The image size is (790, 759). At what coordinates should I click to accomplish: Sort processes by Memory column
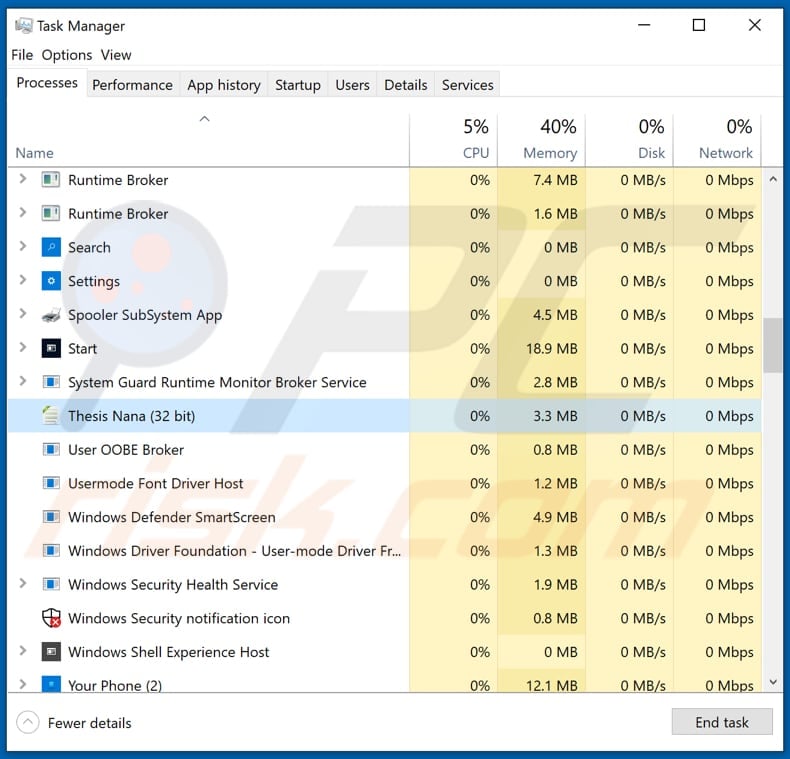[541, 141]
